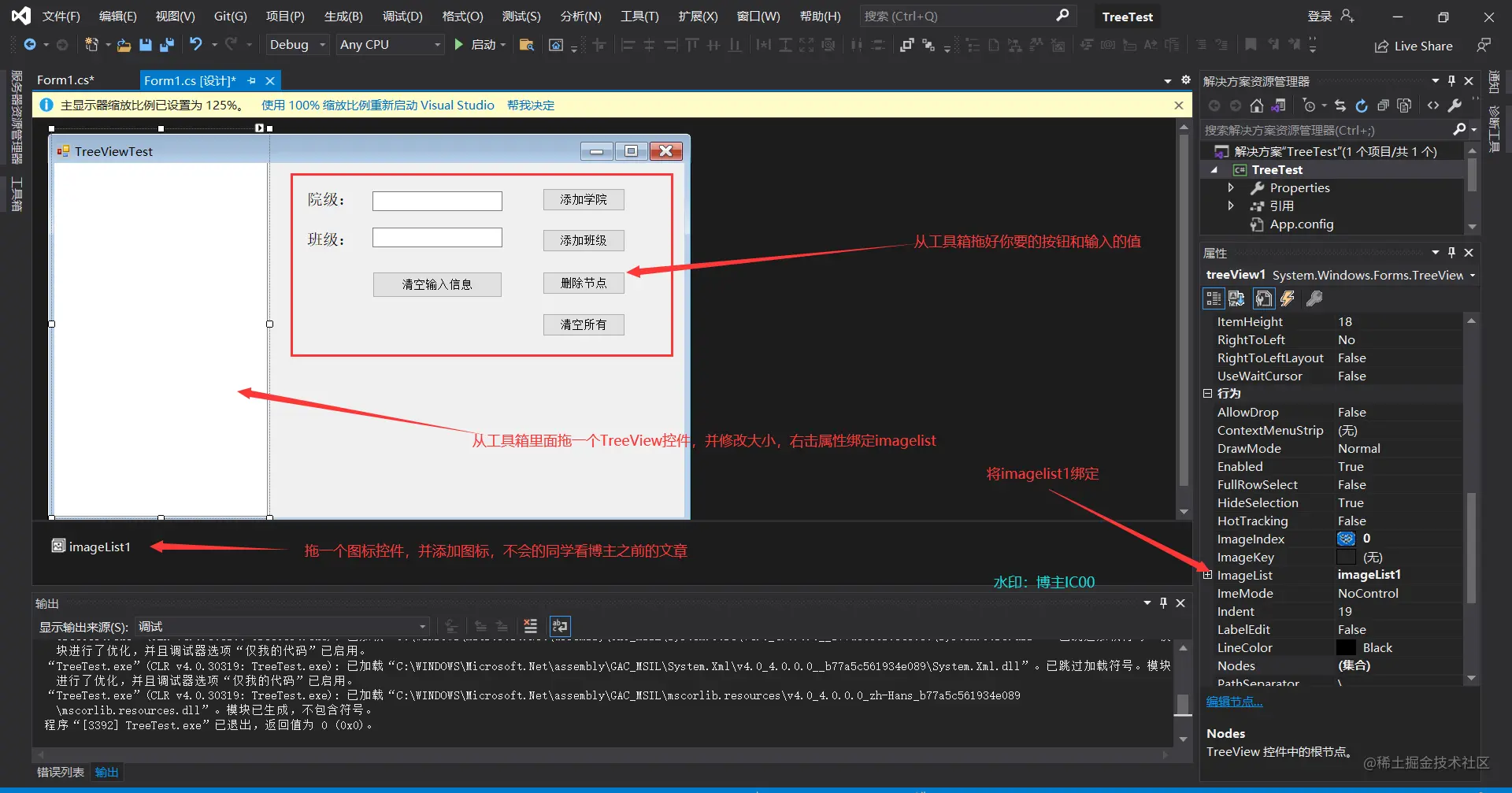Click the Solution Explorer refresh icon
The width and height of the screenshot is (1512, 793).
(1362, 106)
